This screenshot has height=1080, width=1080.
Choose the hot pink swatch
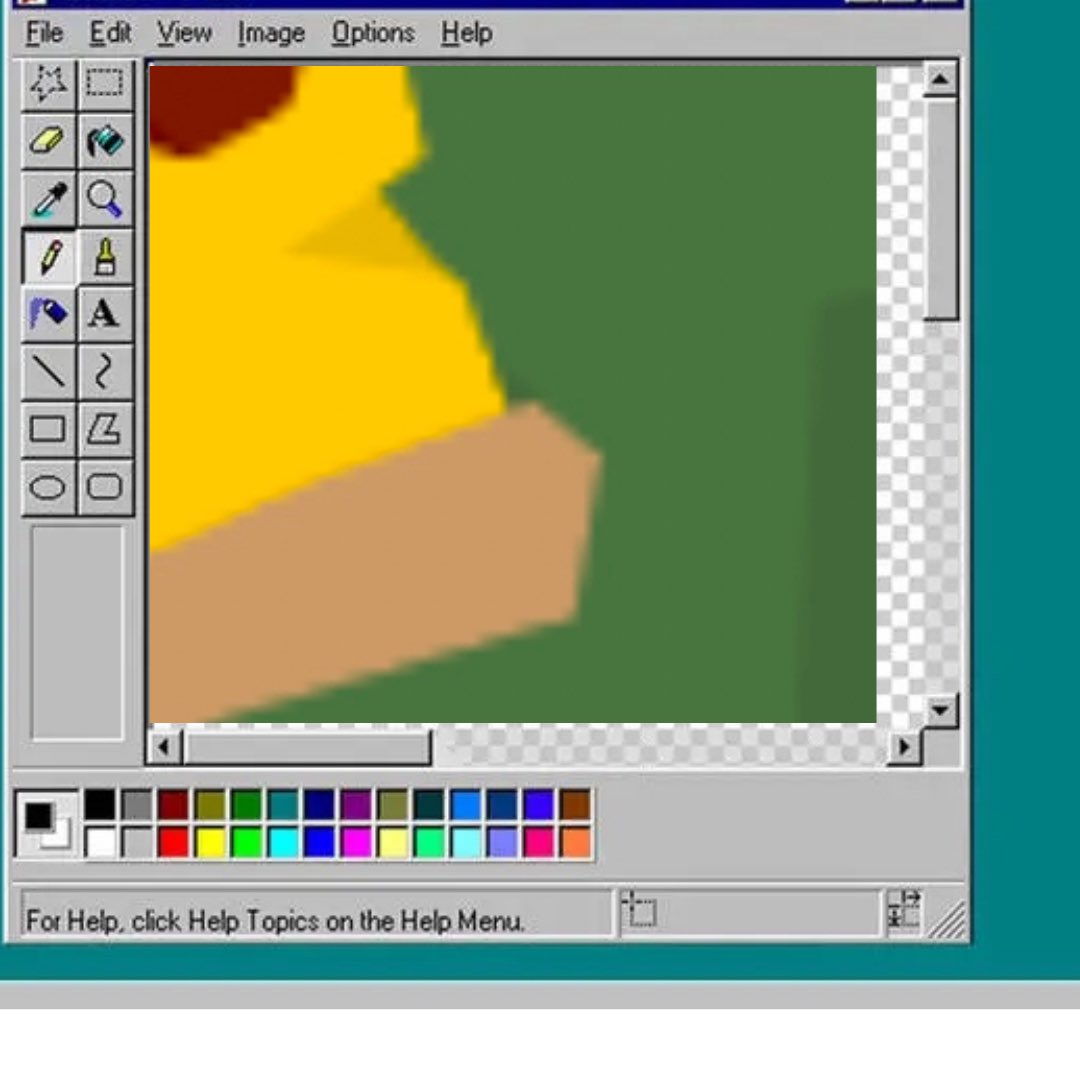pos(539,842)
